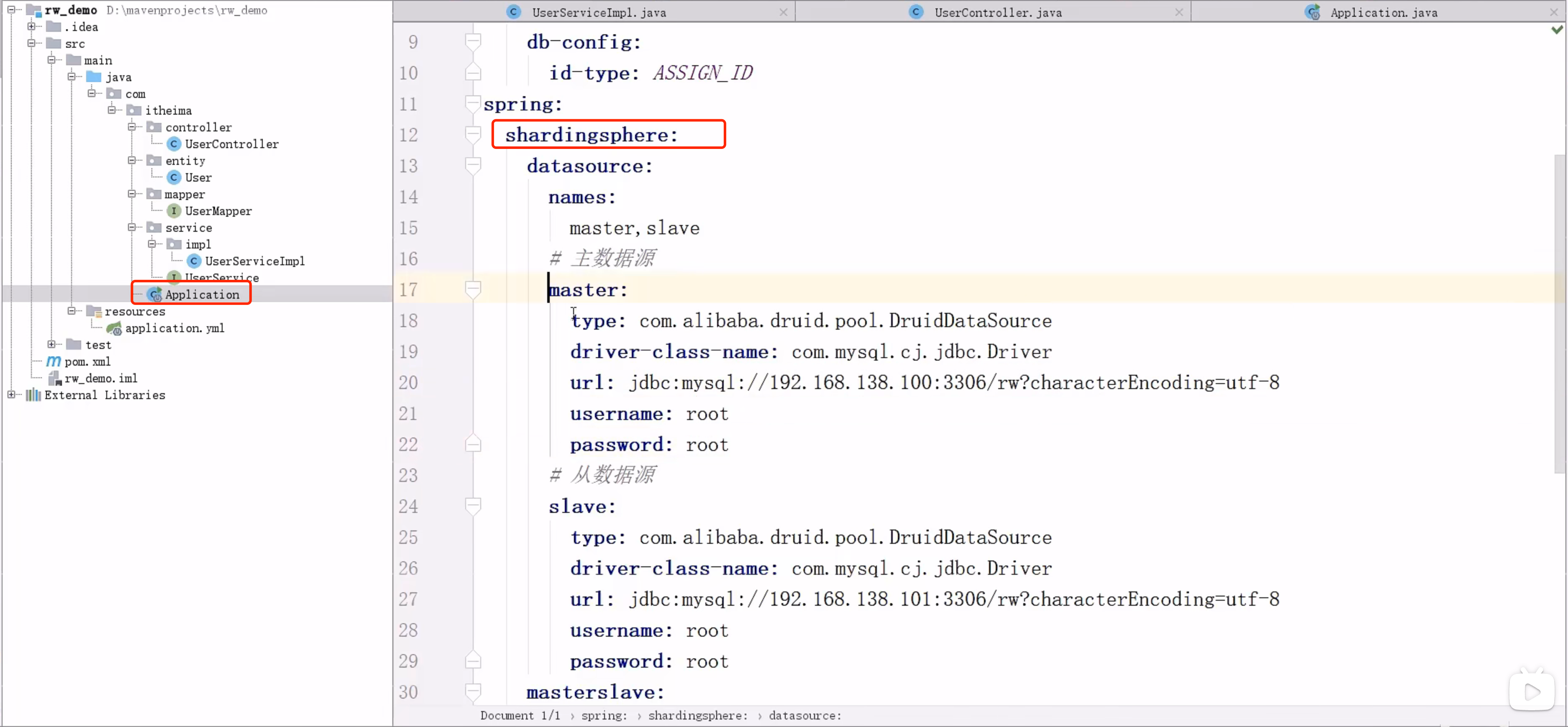The image size is (1568, 727).
Task: Click shardingsphere: in the breadcrumb bar
Action: (697, 716)
